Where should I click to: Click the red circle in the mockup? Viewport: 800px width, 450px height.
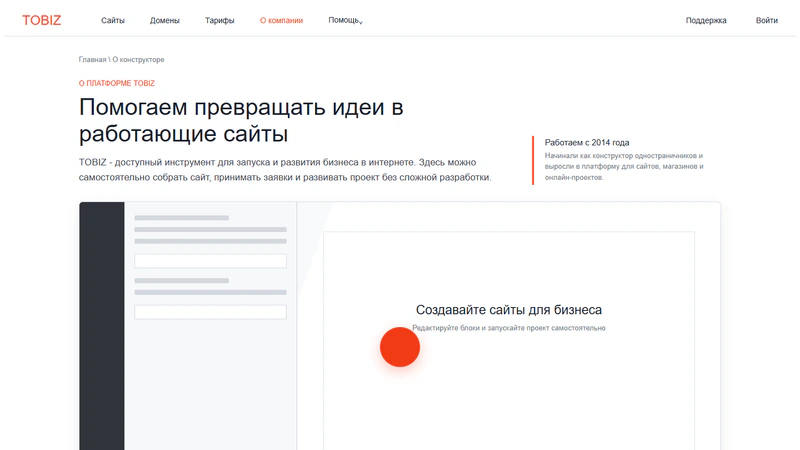(400, 347)
